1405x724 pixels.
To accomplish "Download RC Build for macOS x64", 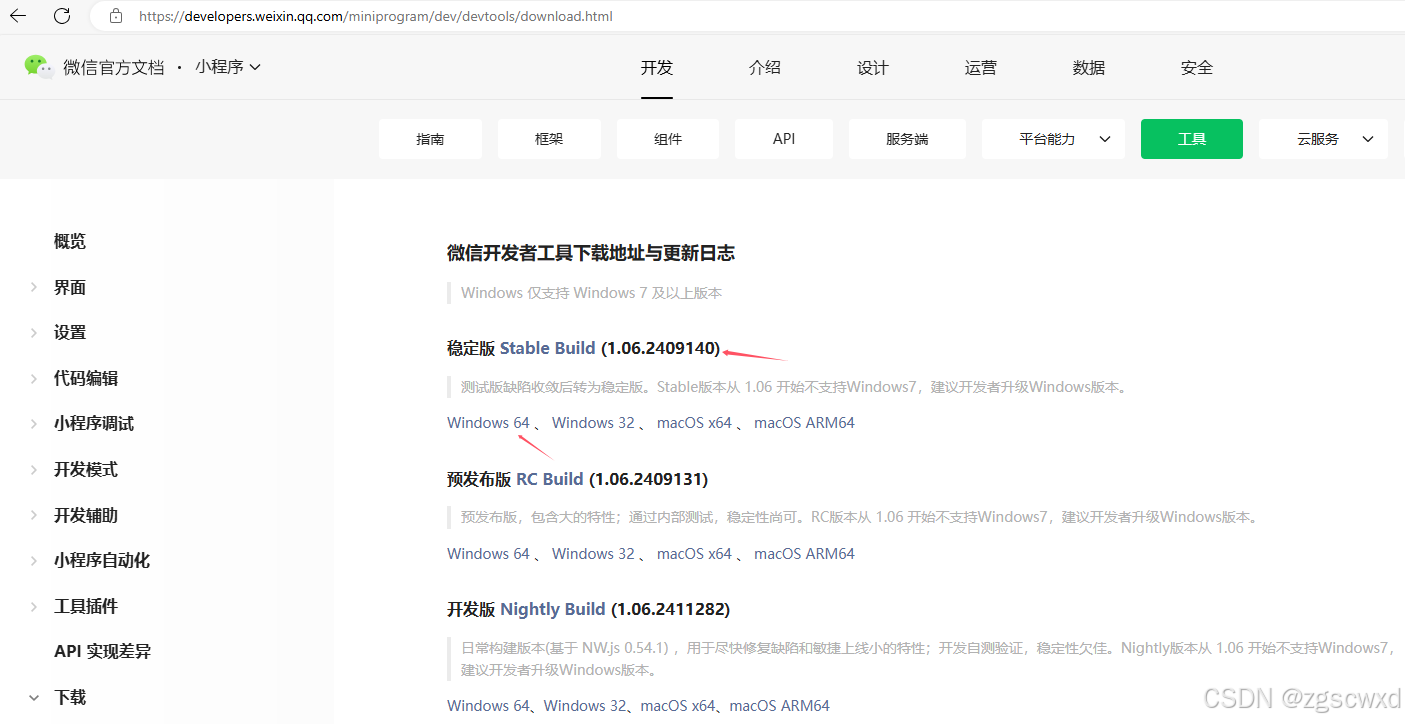I will (694, 554).
